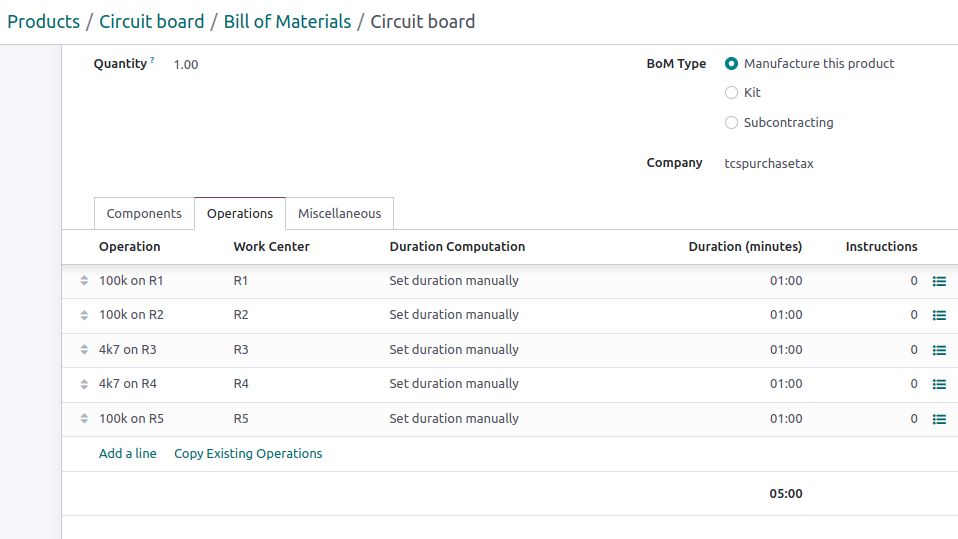
Task: Switch to the Components tab
Action: (144, 213)
